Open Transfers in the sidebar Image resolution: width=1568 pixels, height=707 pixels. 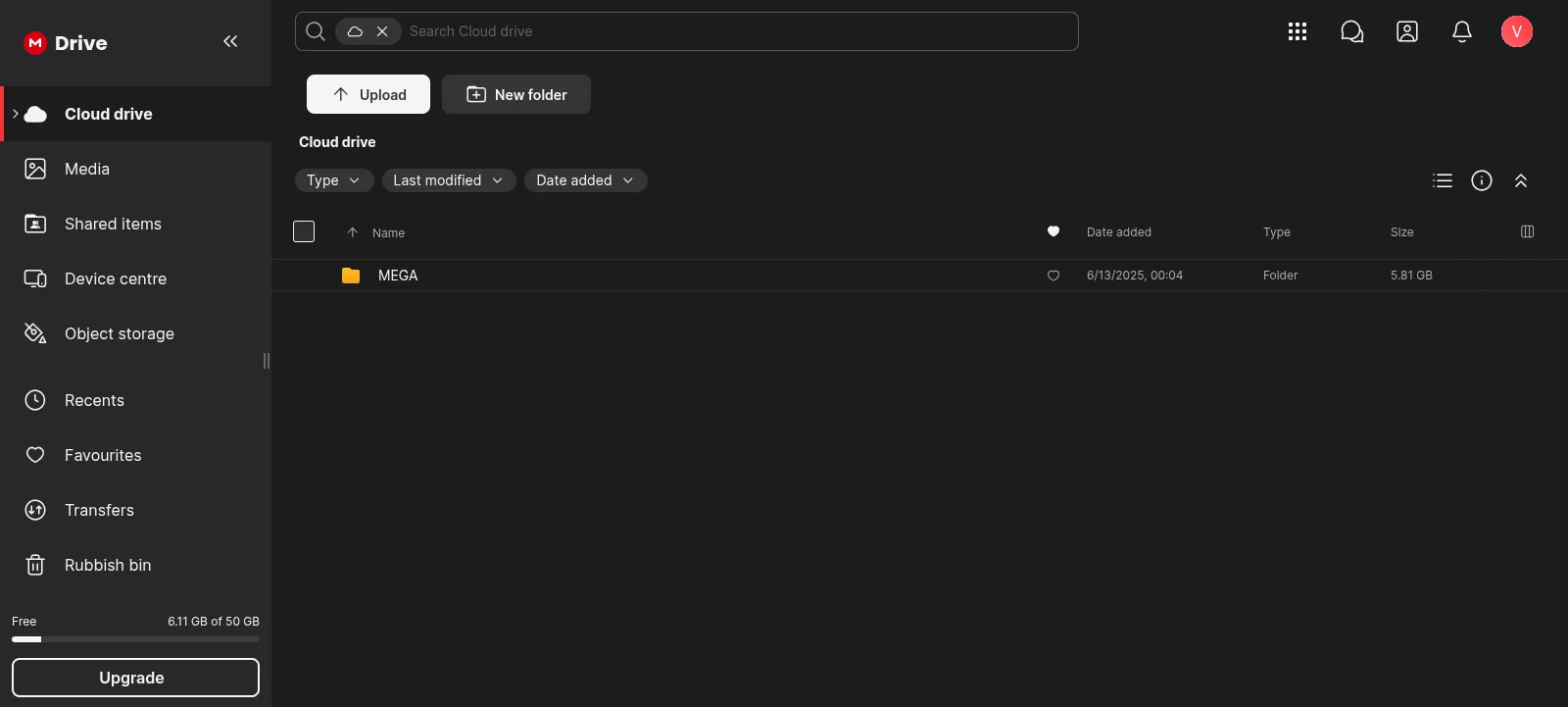[136, 510]
